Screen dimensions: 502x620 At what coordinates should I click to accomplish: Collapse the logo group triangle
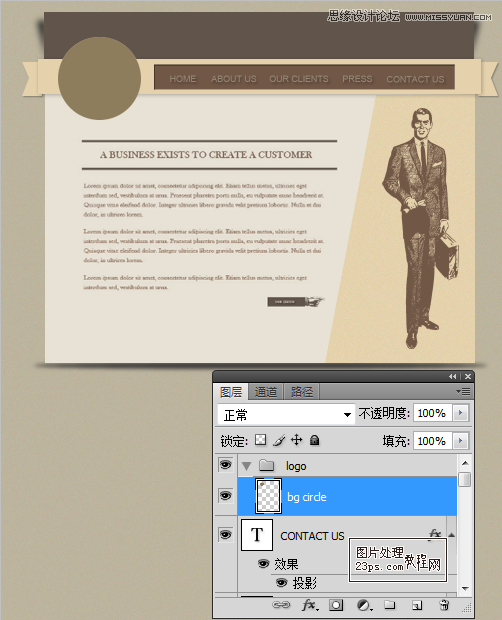pyautogui.click(x=247, y=466)
